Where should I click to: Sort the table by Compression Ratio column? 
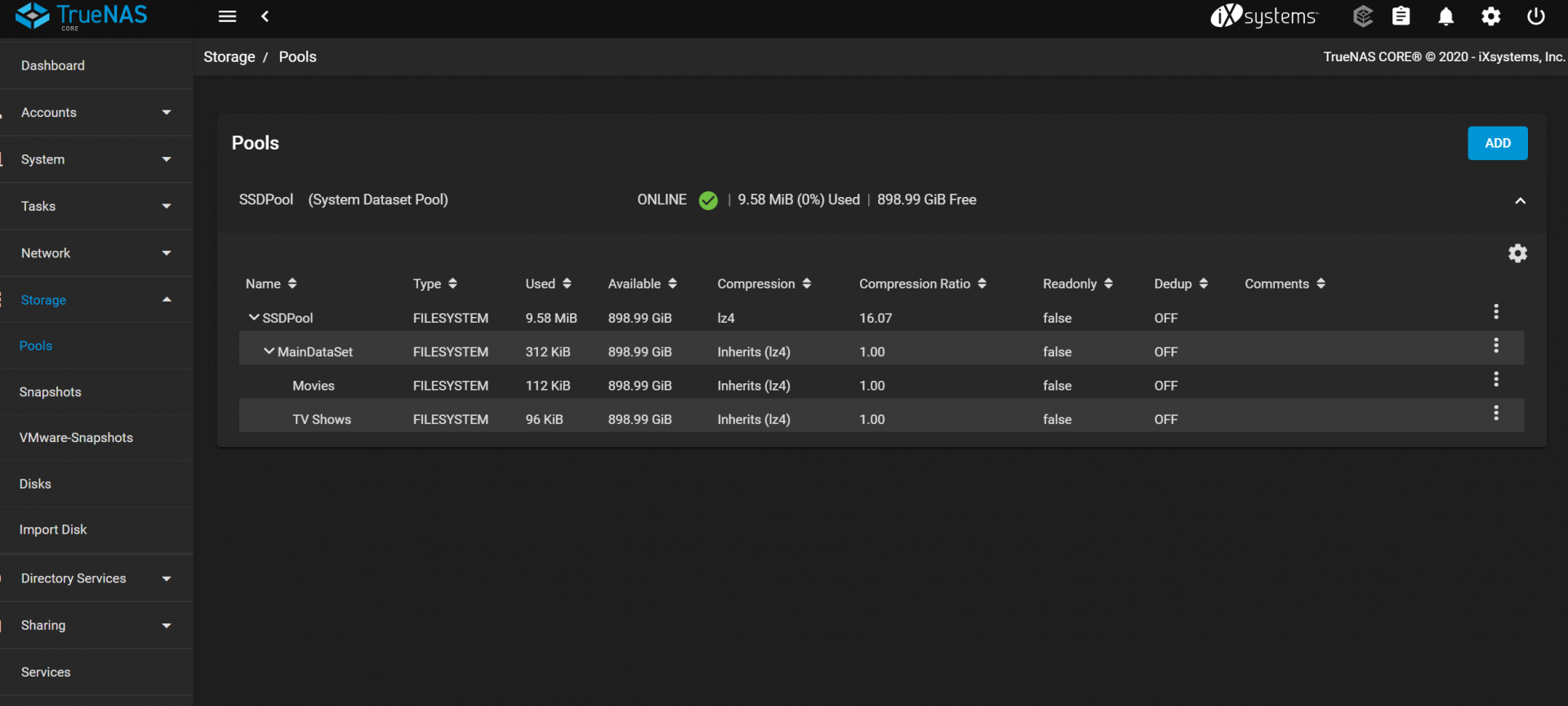click(923, 284)
